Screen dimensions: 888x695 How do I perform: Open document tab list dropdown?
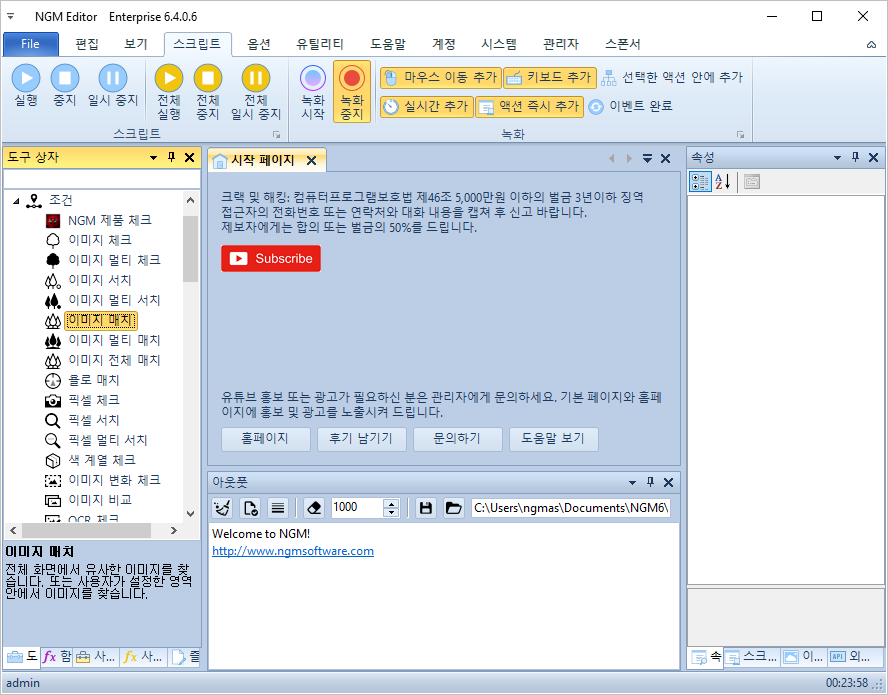647,159
